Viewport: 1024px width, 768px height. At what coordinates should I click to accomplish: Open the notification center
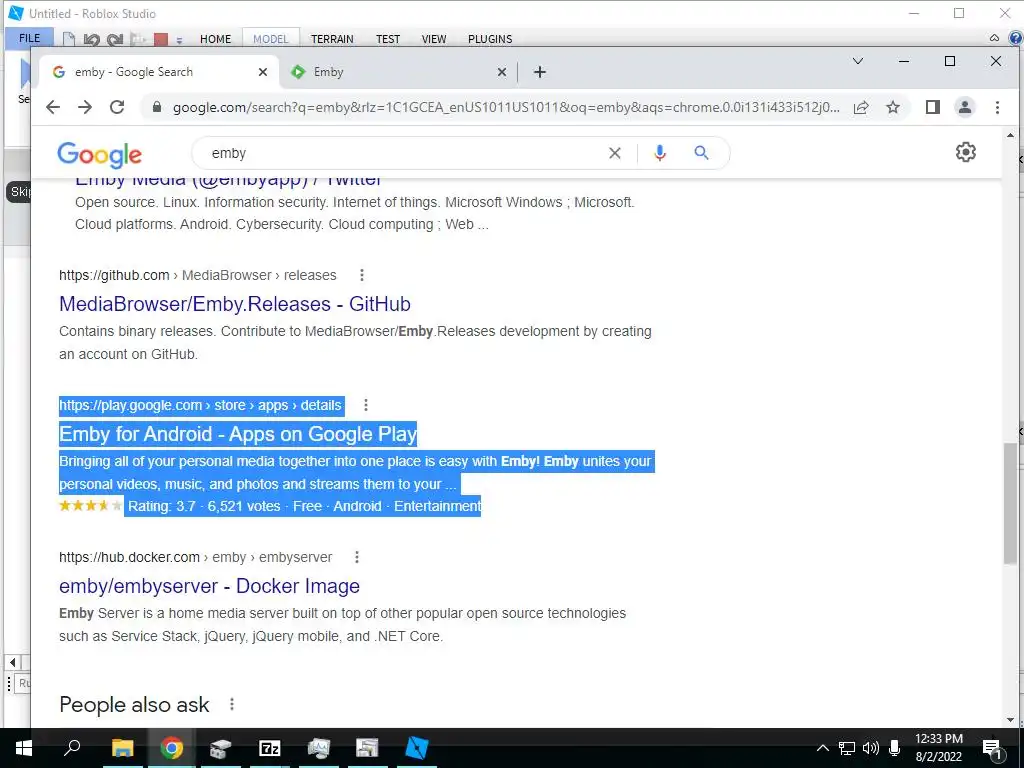993,748
